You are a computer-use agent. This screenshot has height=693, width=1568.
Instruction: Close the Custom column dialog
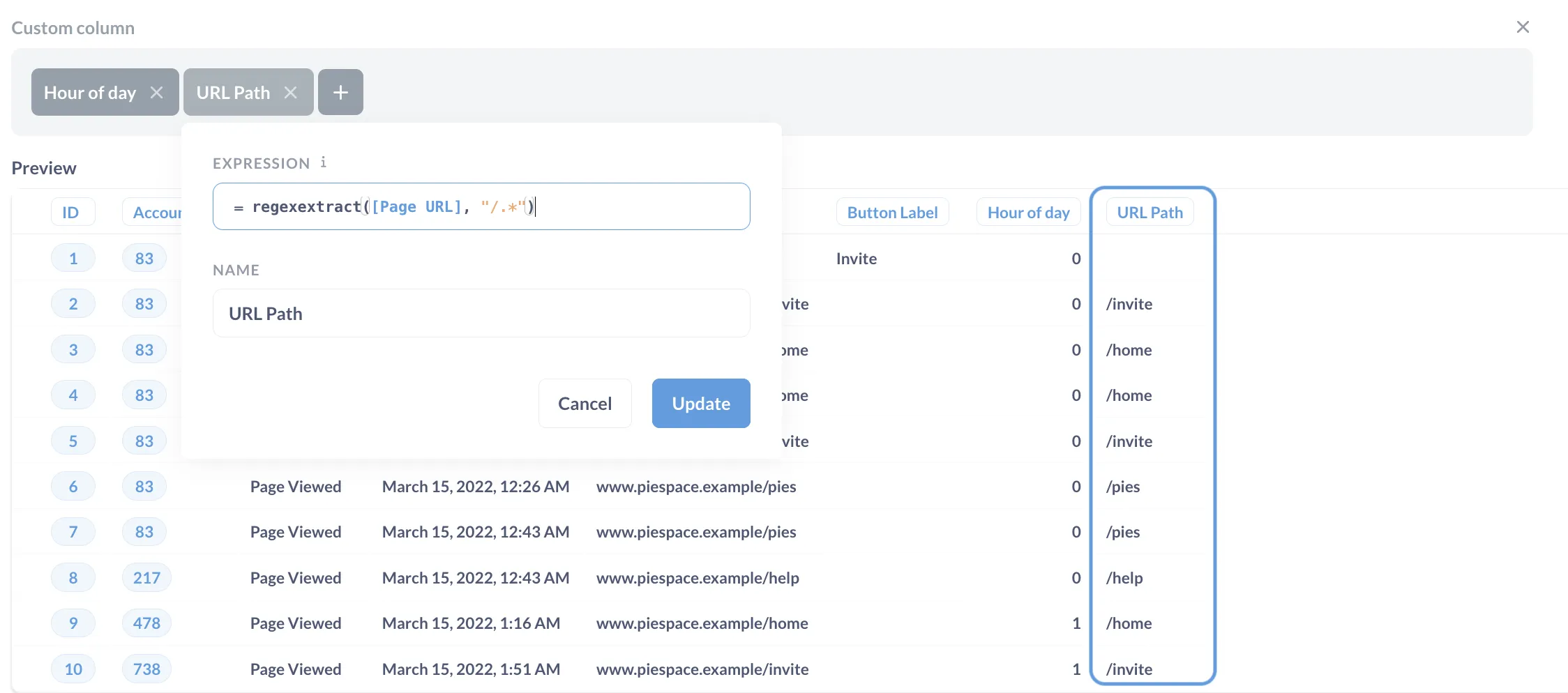click(x=1523, y=27)
